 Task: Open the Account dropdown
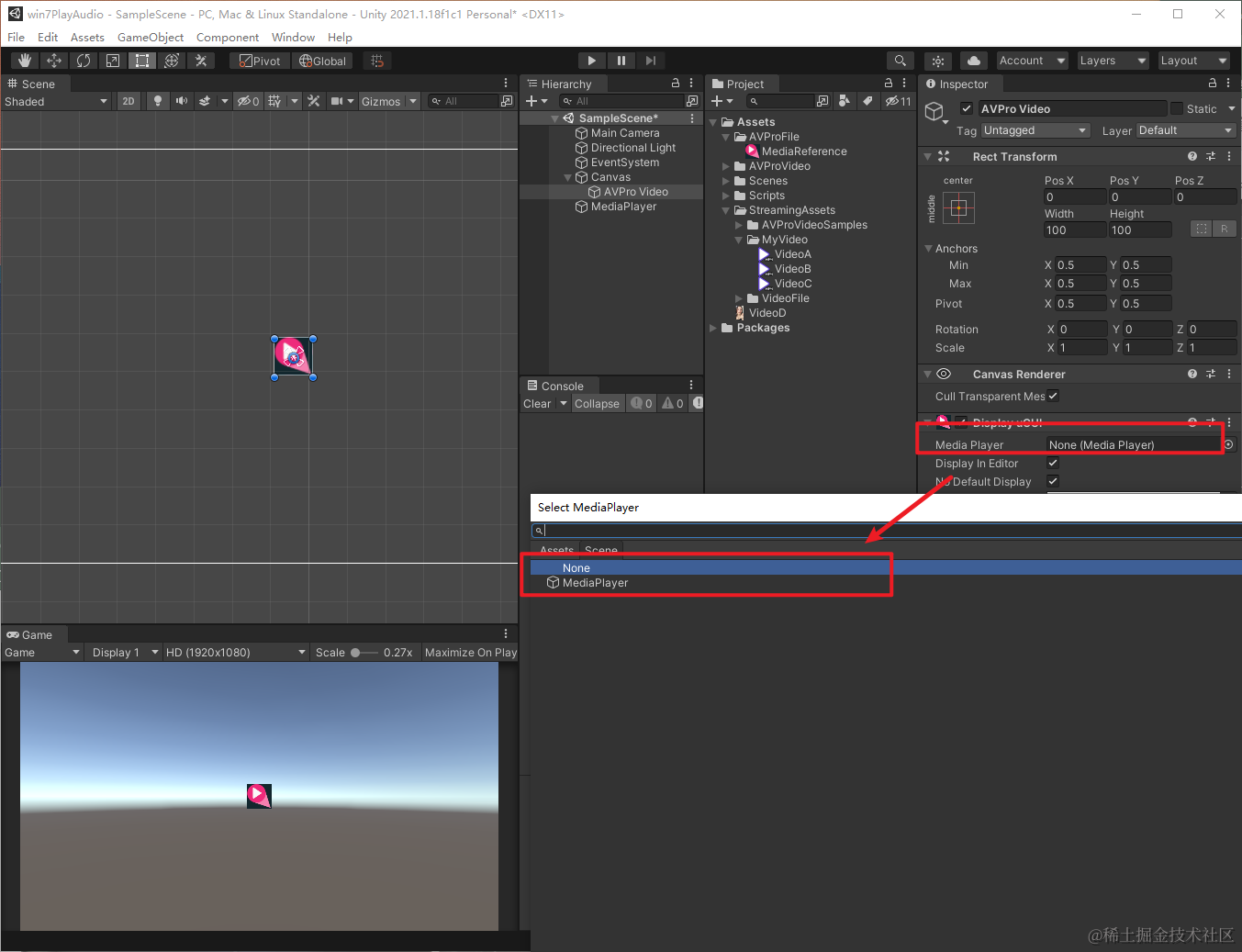point(1032,61)
